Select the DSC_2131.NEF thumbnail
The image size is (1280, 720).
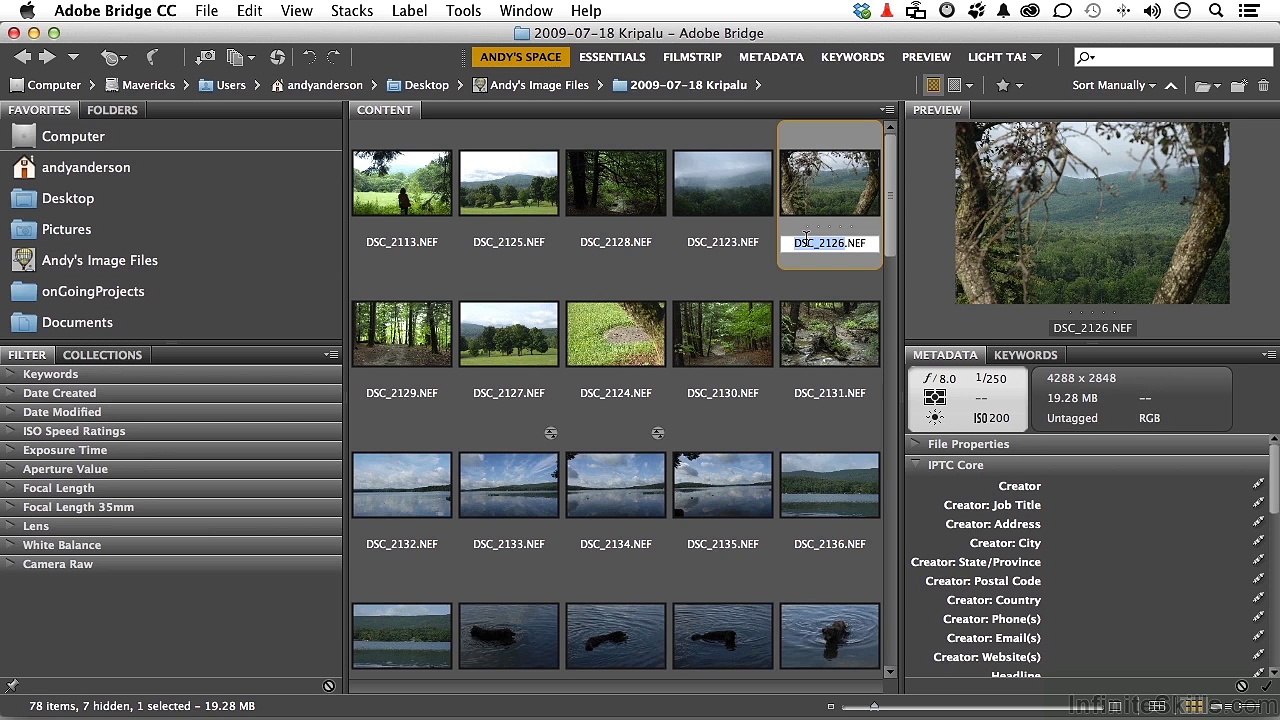click(x=830, y=335)
